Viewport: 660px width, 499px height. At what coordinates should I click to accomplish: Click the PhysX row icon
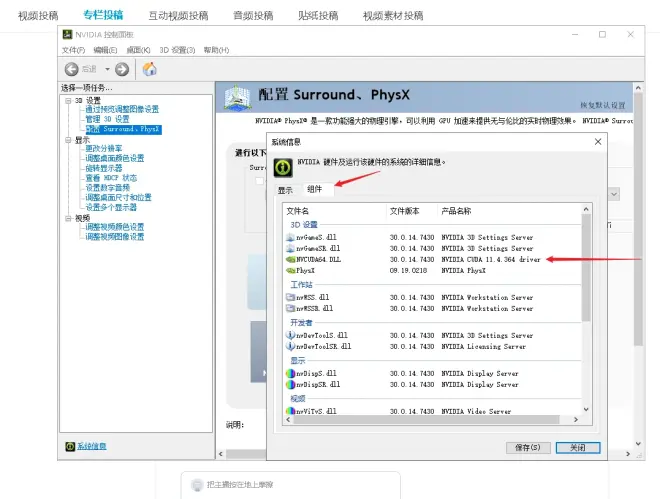click(290, 271)
